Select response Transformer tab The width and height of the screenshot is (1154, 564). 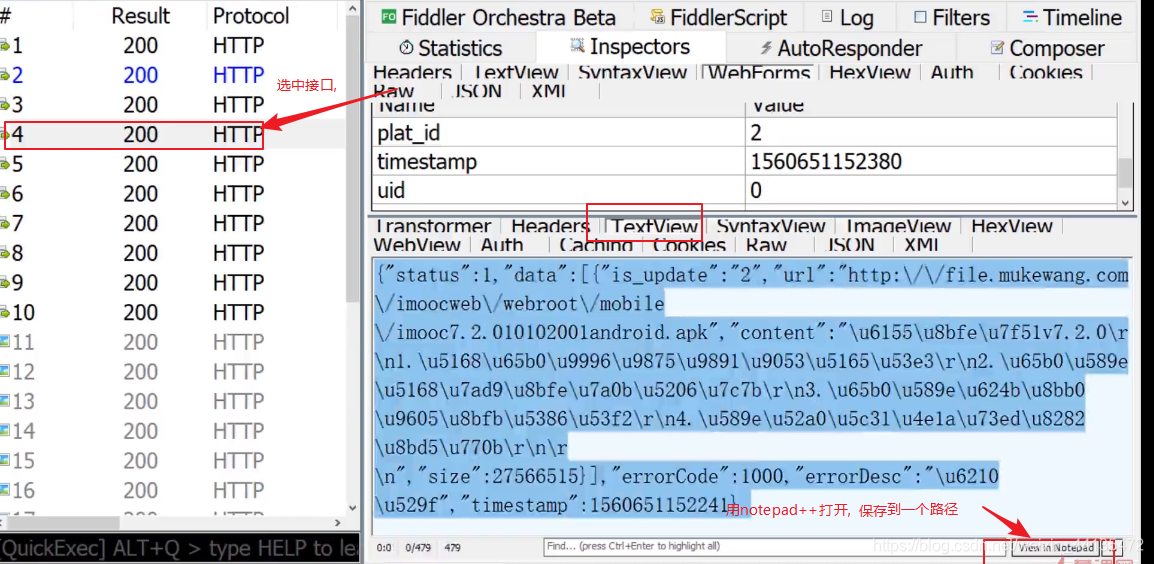pyautogui.click(x=433, y=226)
